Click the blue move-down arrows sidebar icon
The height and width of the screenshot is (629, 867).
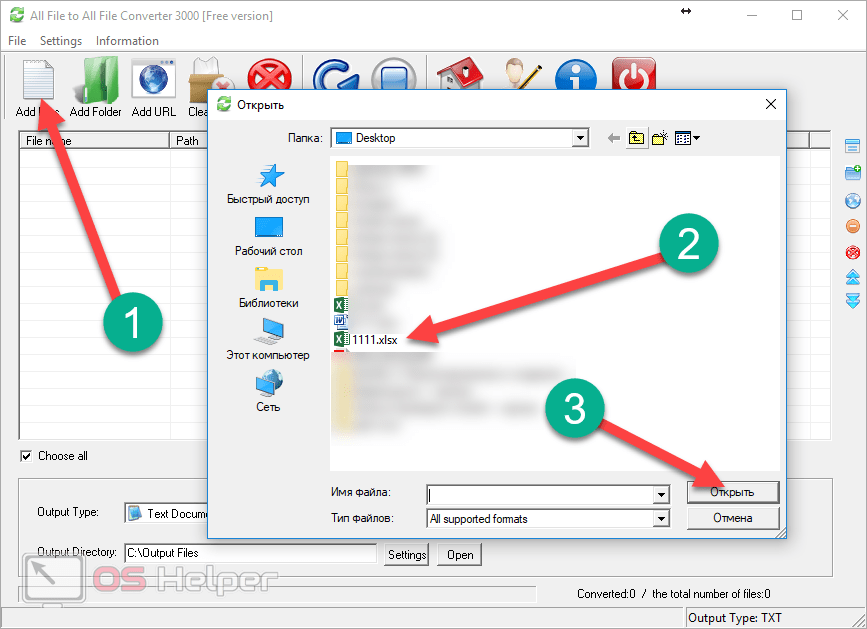coord(853,301)
